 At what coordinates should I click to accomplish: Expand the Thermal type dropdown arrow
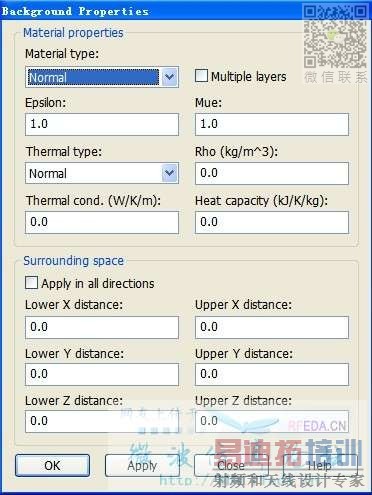click(170, 173)
